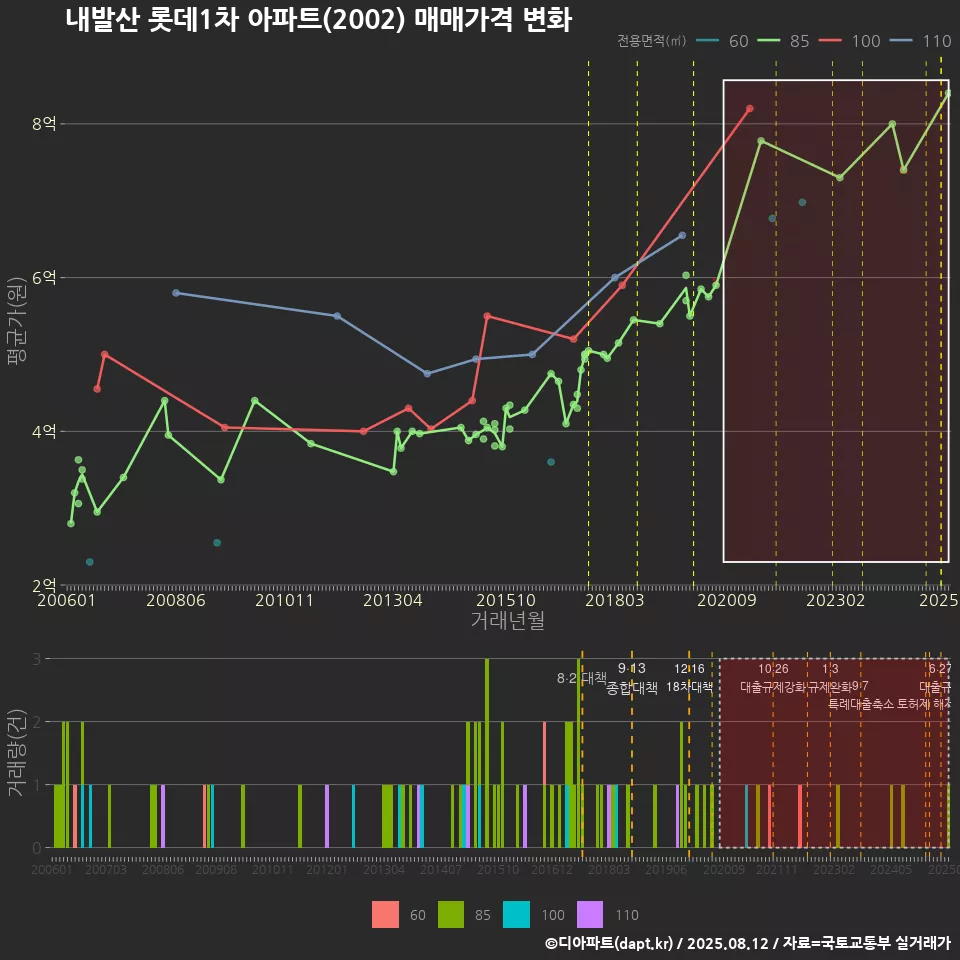Select the green 85 swatch in the bottom legend

451,915
